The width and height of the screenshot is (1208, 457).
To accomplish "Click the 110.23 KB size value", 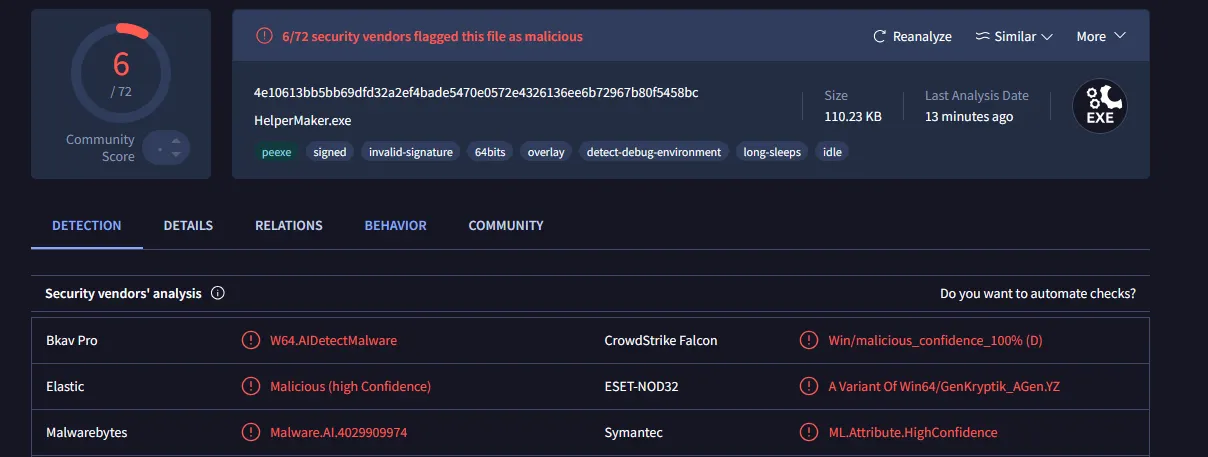I will (852, 117).
